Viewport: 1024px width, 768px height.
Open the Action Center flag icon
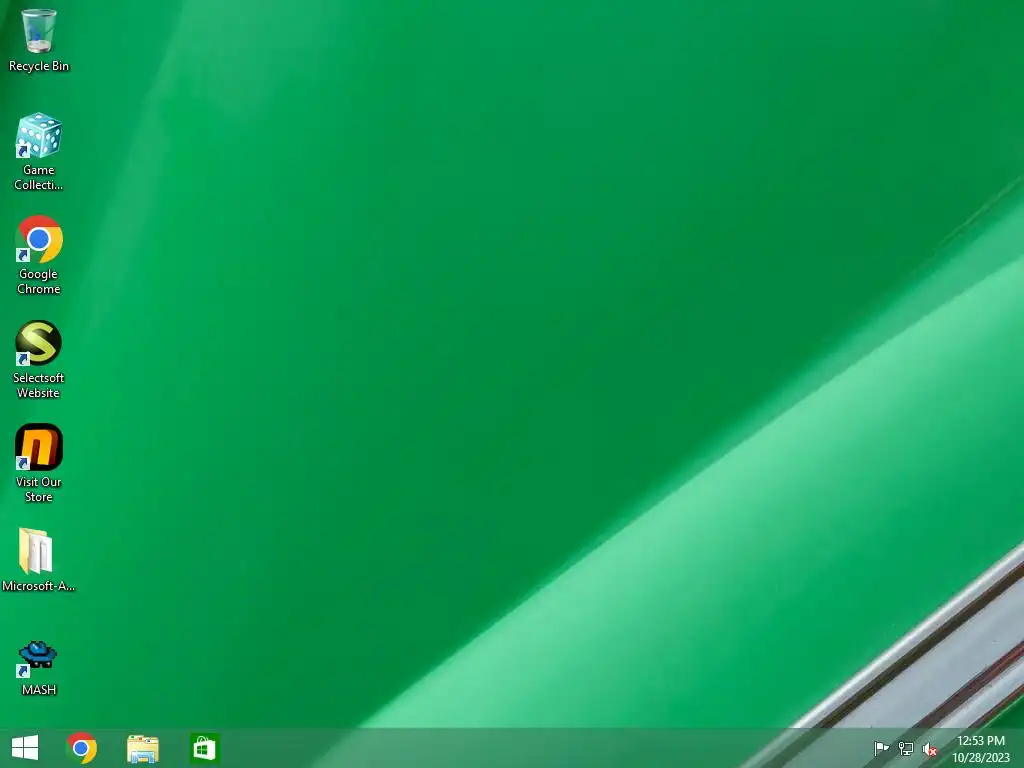click(x=881, y=748)
